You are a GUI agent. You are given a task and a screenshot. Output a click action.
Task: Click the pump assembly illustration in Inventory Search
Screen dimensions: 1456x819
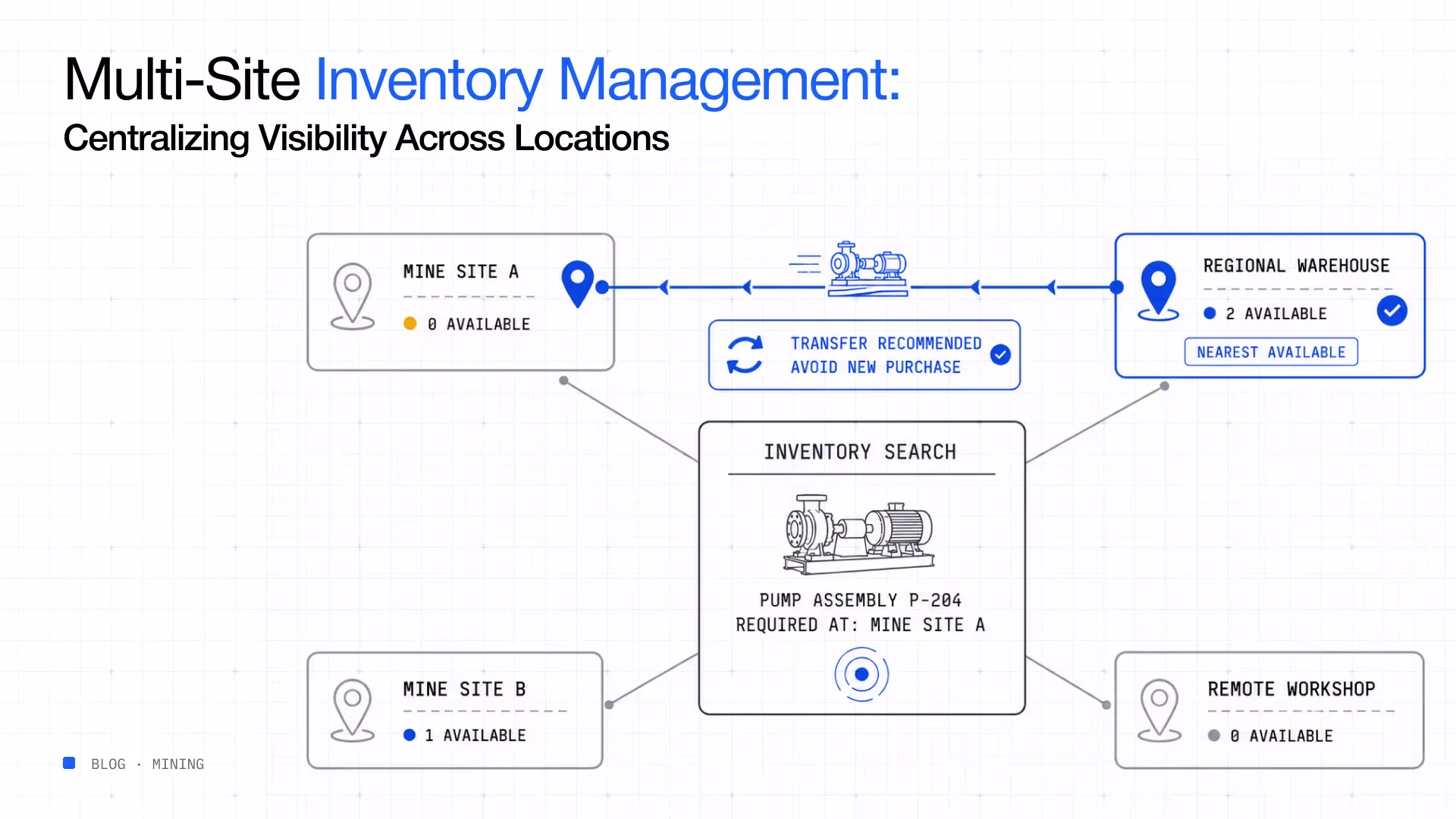[x=859, y=534]
